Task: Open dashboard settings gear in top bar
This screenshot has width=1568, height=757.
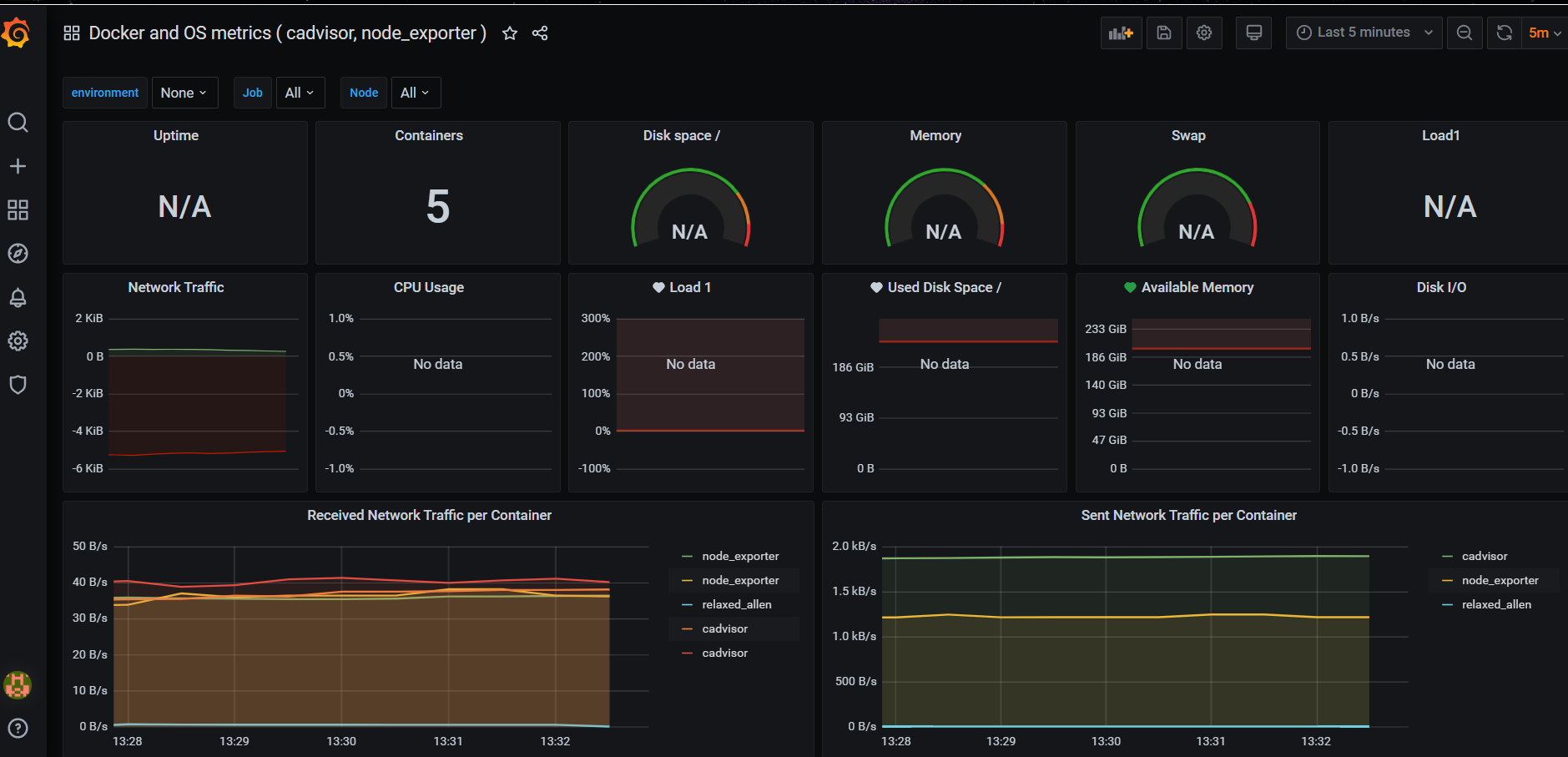Action: [x=1204, y=33]
